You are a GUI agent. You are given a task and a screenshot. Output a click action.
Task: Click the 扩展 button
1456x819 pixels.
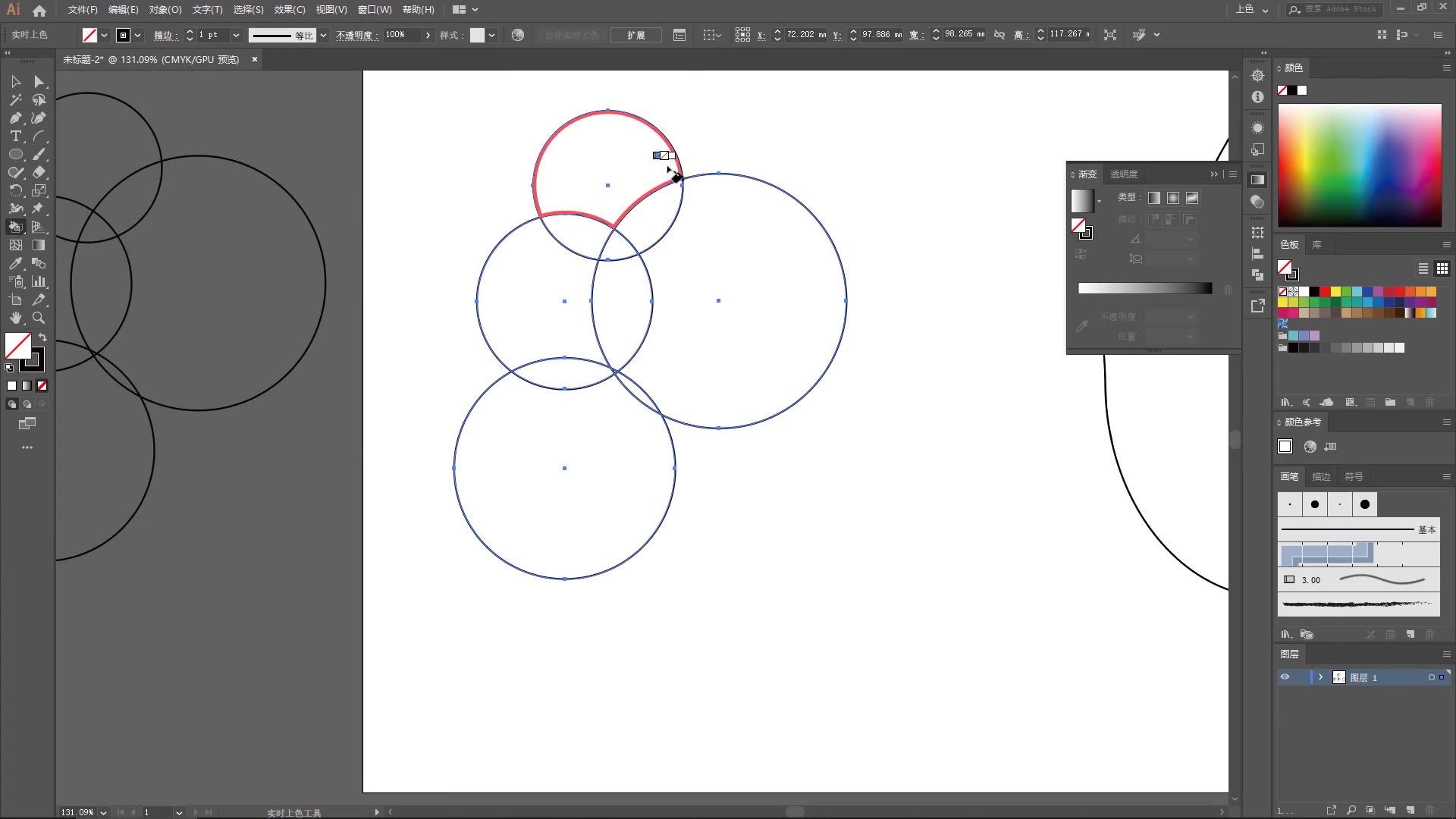pos(635,35)
